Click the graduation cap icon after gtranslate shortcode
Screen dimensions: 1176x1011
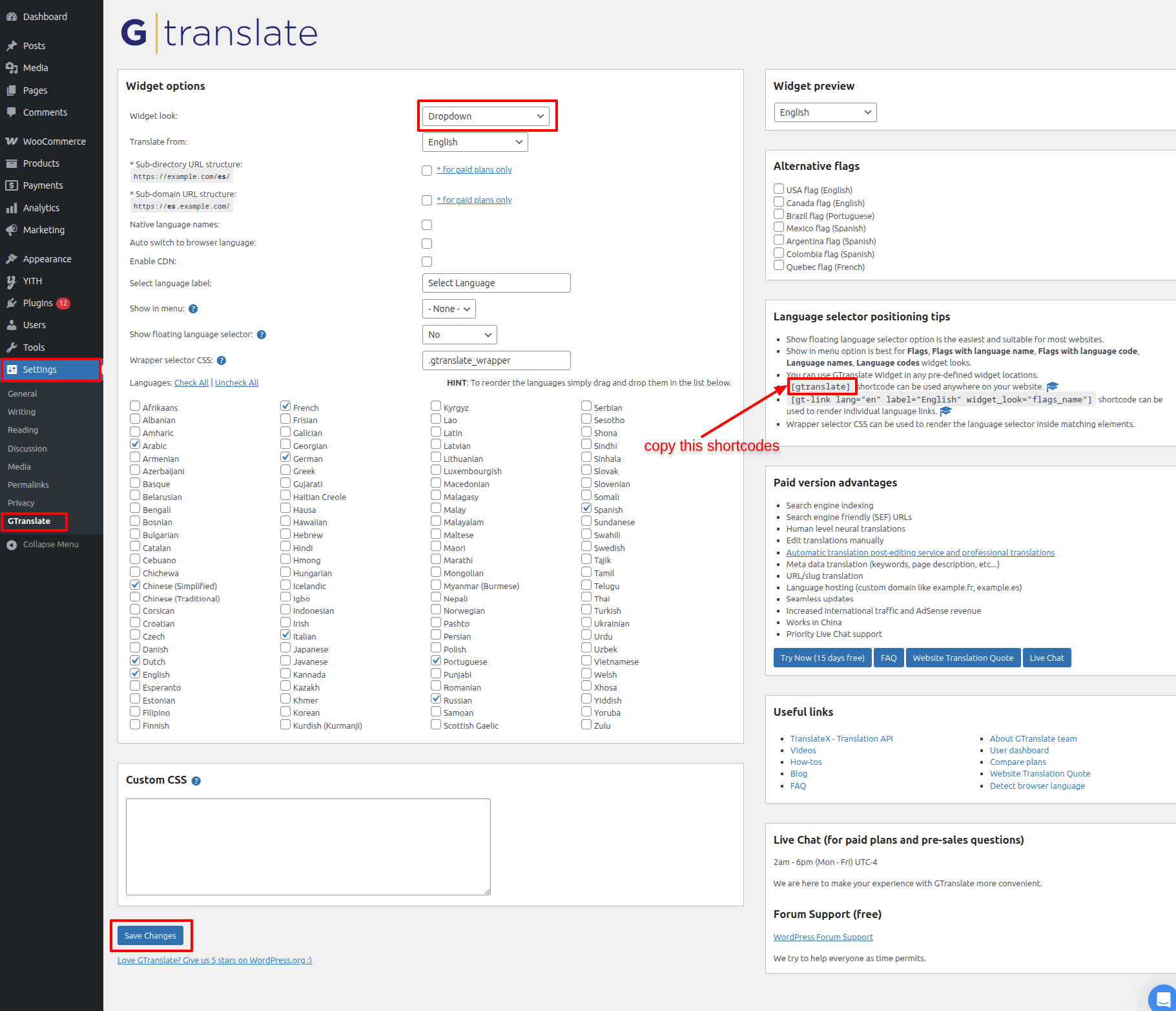coord(1053,386)
